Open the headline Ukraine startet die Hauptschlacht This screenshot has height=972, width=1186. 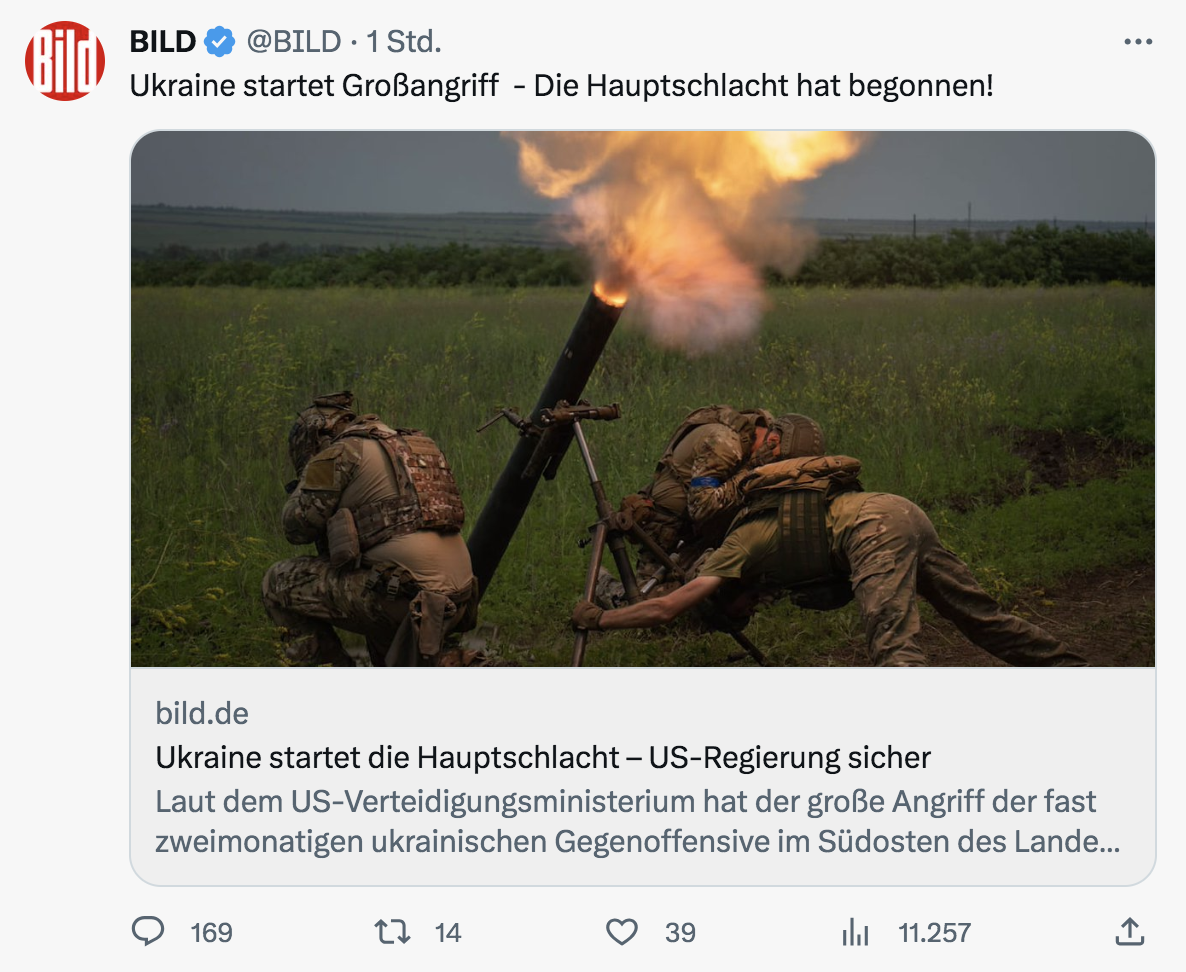point(542,757)
